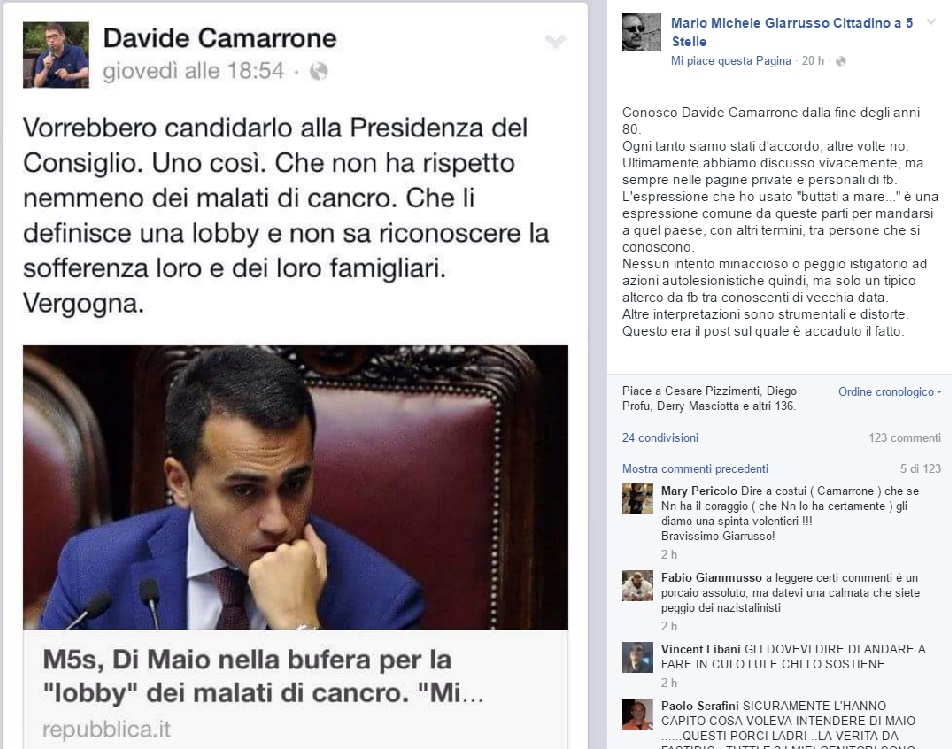Viewport: 952px width, 749px height.
Task: Click Paolo Serafini's comment avatar
Action: pyautogui.click(x=638, y=714)
